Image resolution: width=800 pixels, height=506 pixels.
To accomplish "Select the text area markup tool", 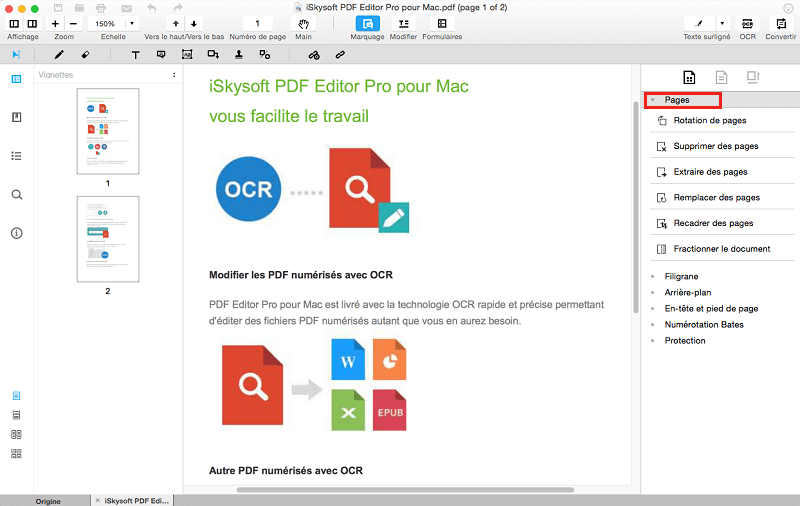I will [x=187, y=55].
